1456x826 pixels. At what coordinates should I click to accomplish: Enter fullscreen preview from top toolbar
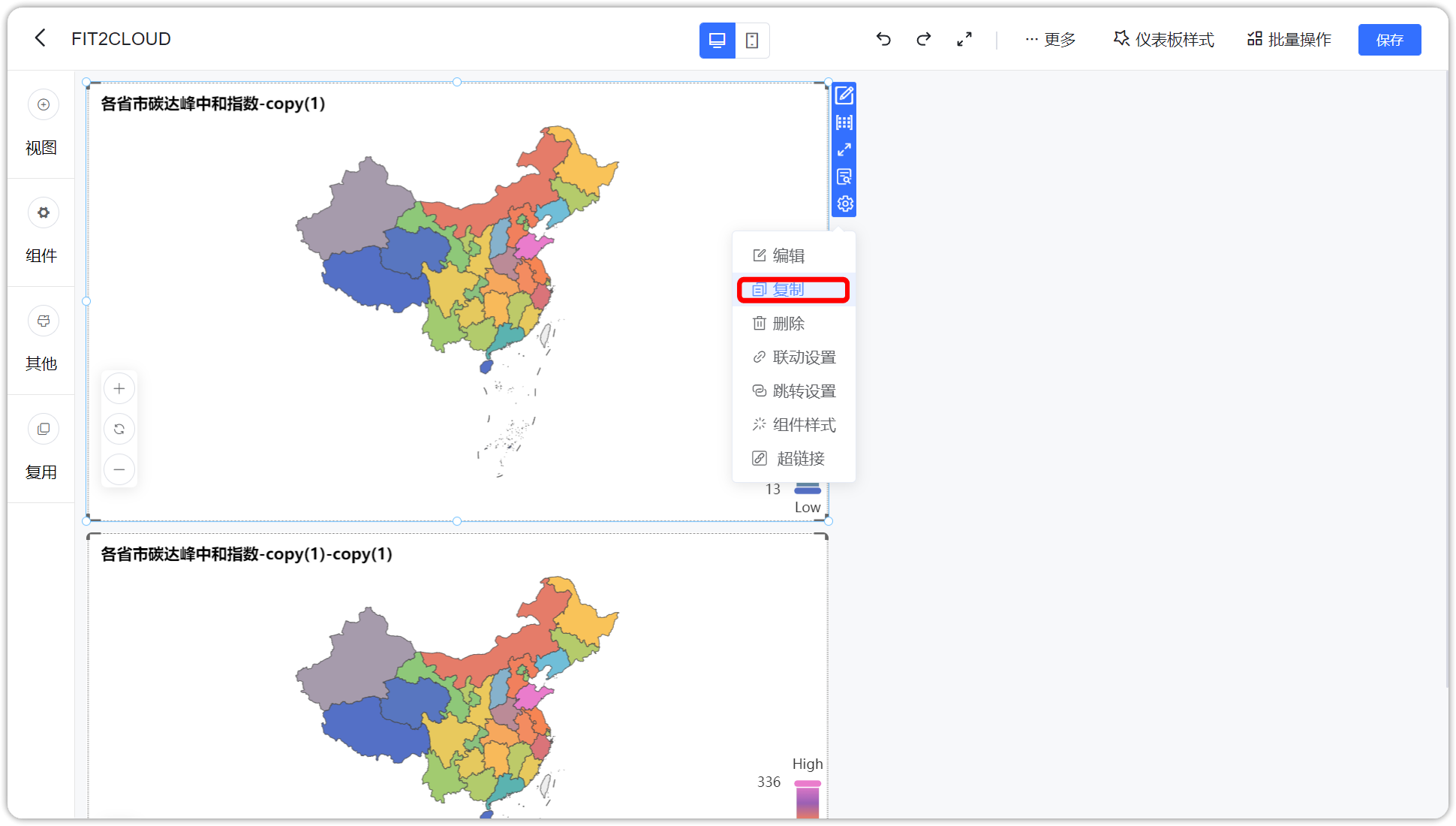coord(964,39)
